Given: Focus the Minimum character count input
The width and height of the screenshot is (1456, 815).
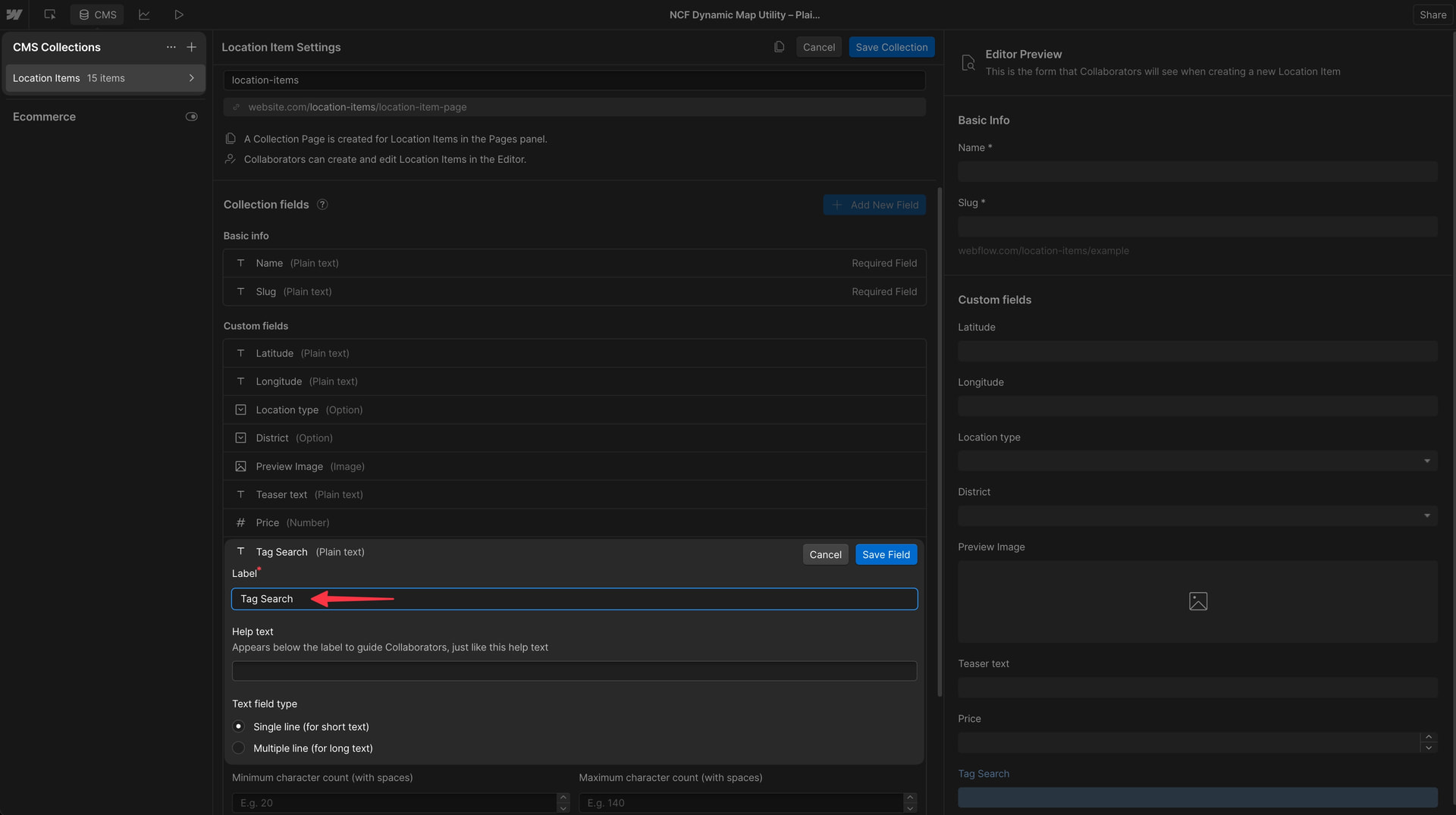Looking at the screenshot, I should click(x=394, y=803).
